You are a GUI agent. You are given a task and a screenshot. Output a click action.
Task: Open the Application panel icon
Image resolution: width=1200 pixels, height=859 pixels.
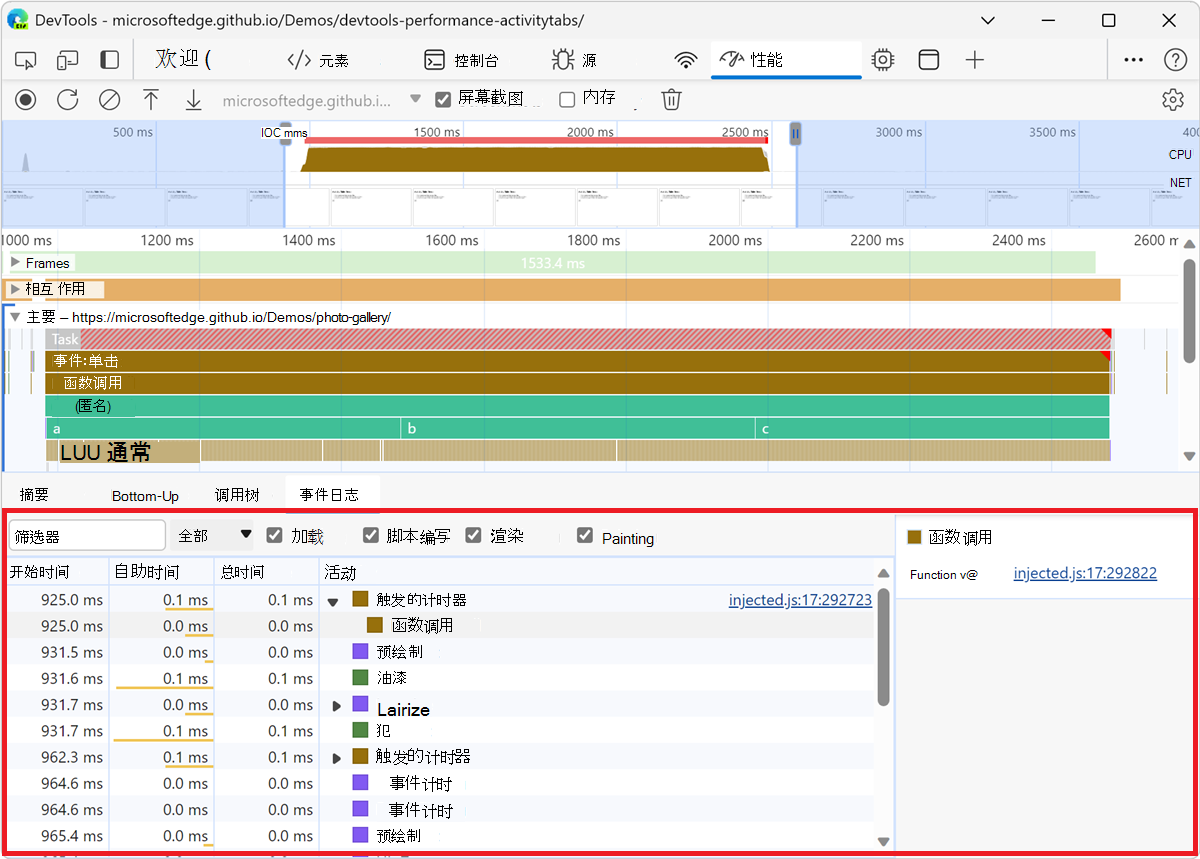tap(929, 60)
